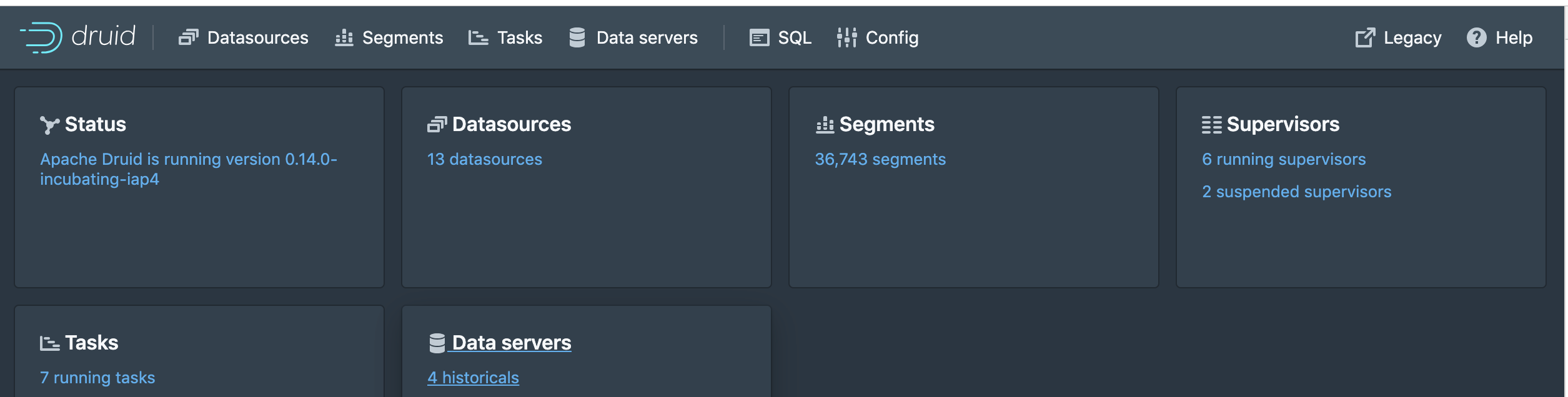Click the Legacy external-link icon
Image resolution: width=1568 pixels, height=397 pixels.
(x=1365, y=37)
